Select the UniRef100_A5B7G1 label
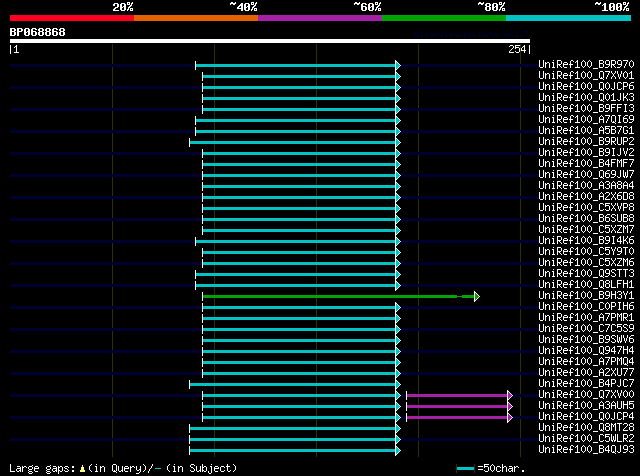 586,130
